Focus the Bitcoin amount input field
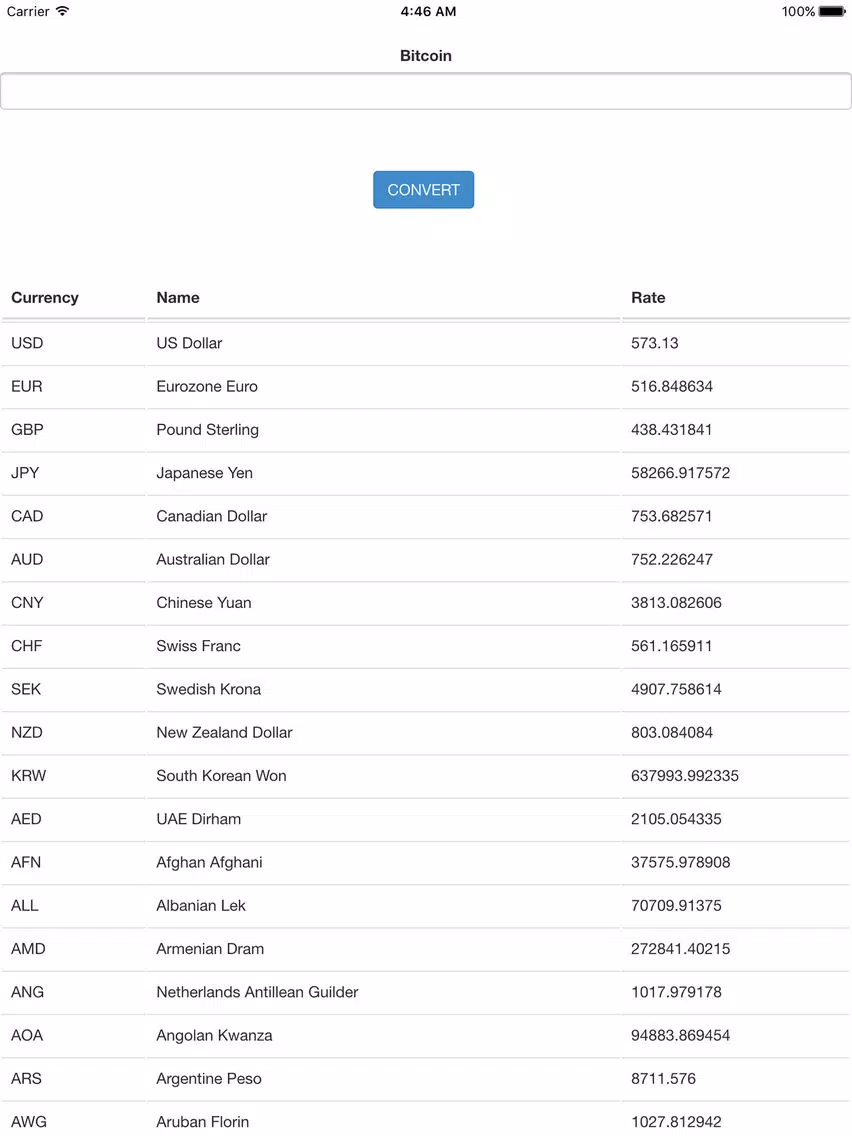This screenshot has height=1136, width=852. tap(426, 91)
